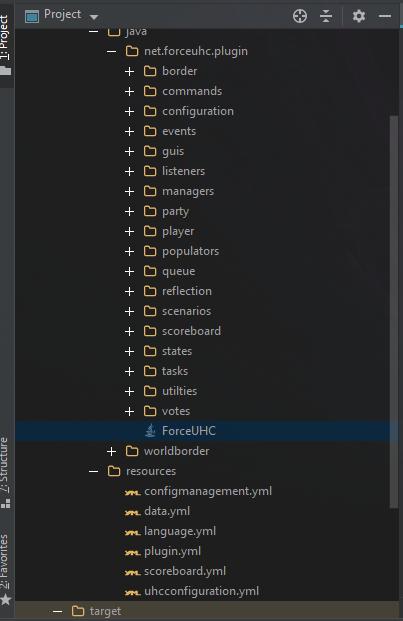403x621 pixels.
Task: Select the managers package label
Action: 188,192
